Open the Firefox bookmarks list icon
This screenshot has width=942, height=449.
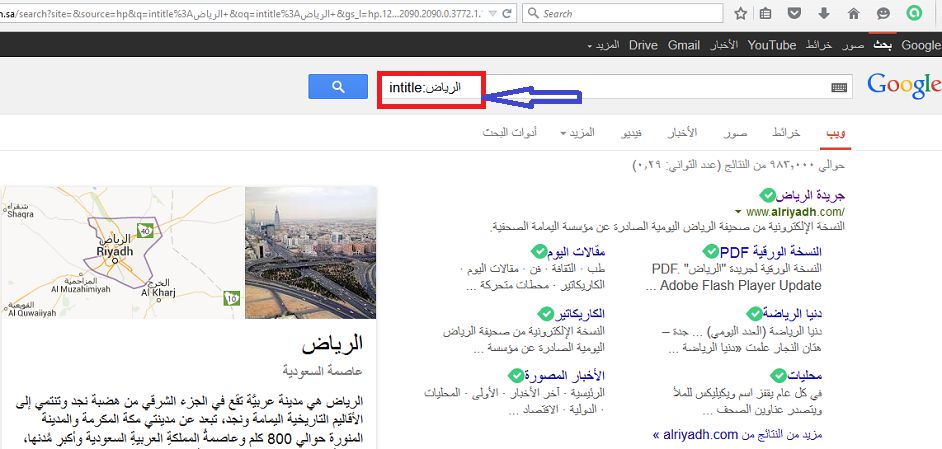[765, 13]
